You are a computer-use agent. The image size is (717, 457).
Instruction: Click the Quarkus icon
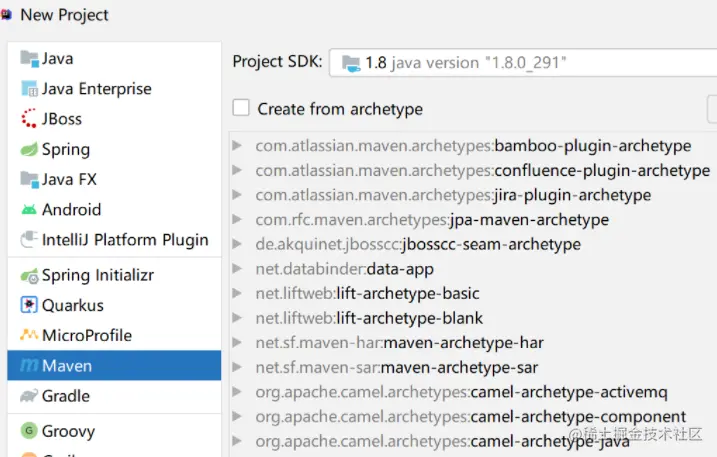pos(29,305)
